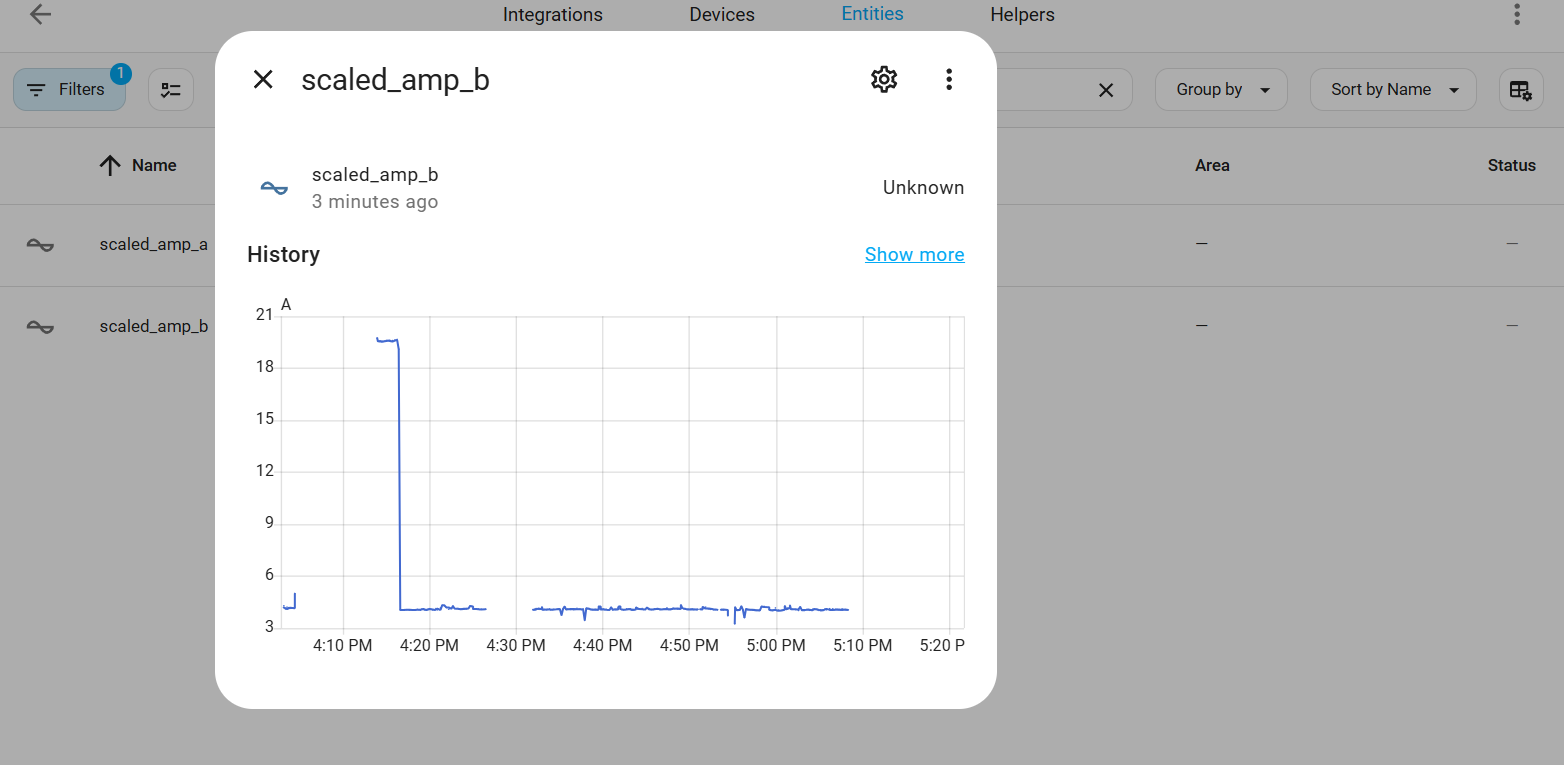Open the Helpers tab
This screenshot has height=765, width=1564.
pos(1022,15)
